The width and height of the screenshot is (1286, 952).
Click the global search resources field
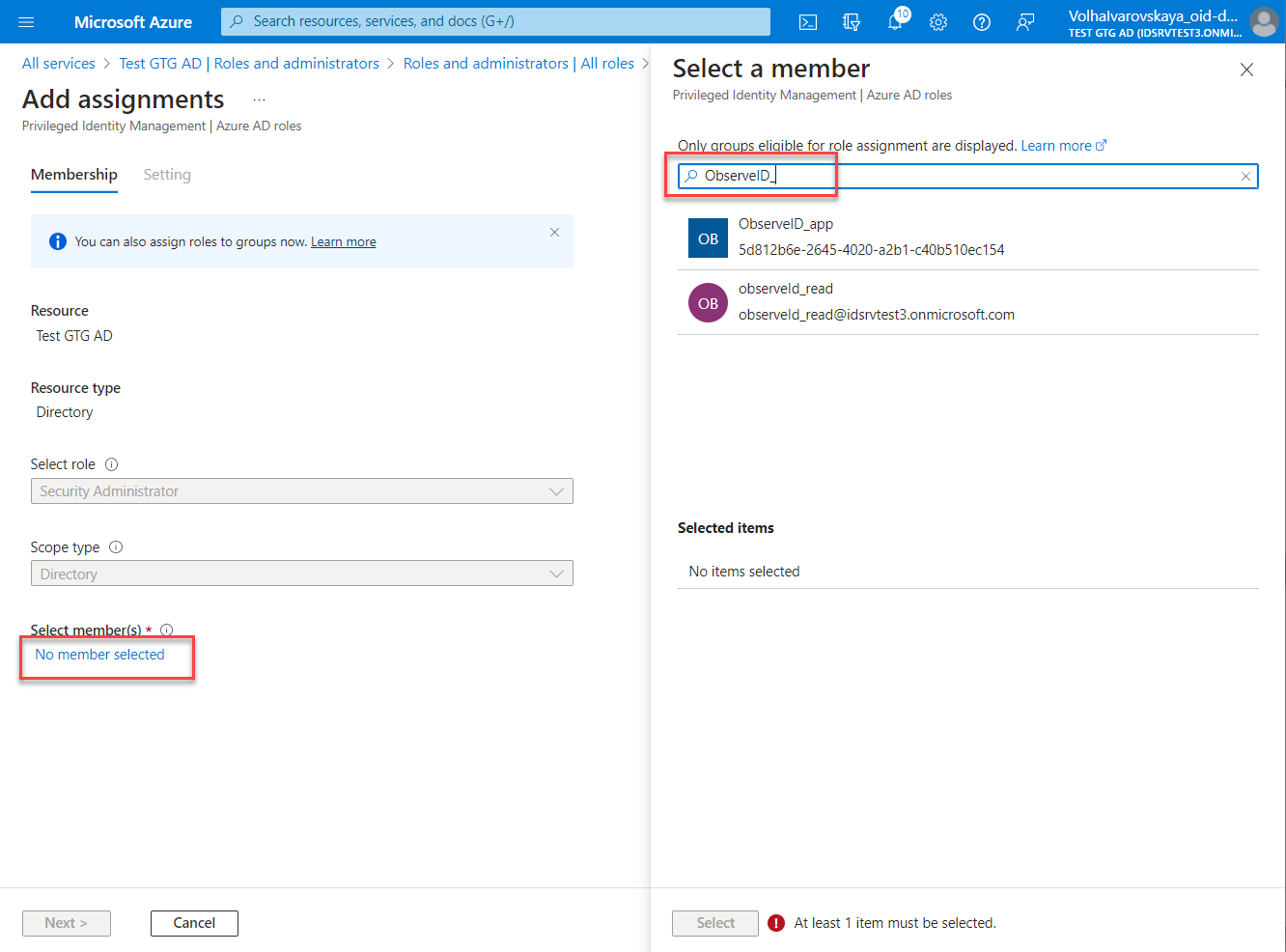coord(495,21)
